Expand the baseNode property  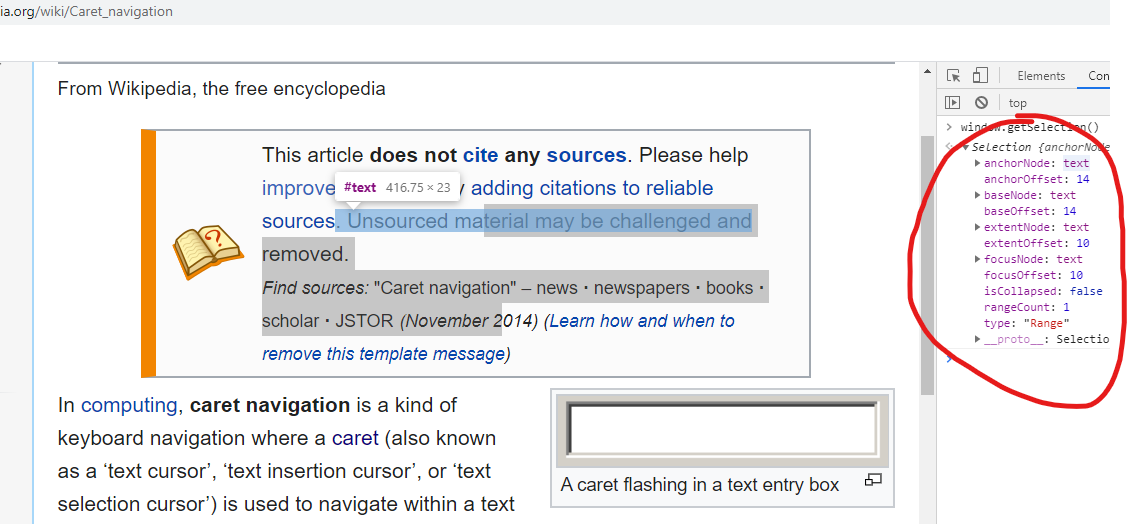tap(978, 195)
